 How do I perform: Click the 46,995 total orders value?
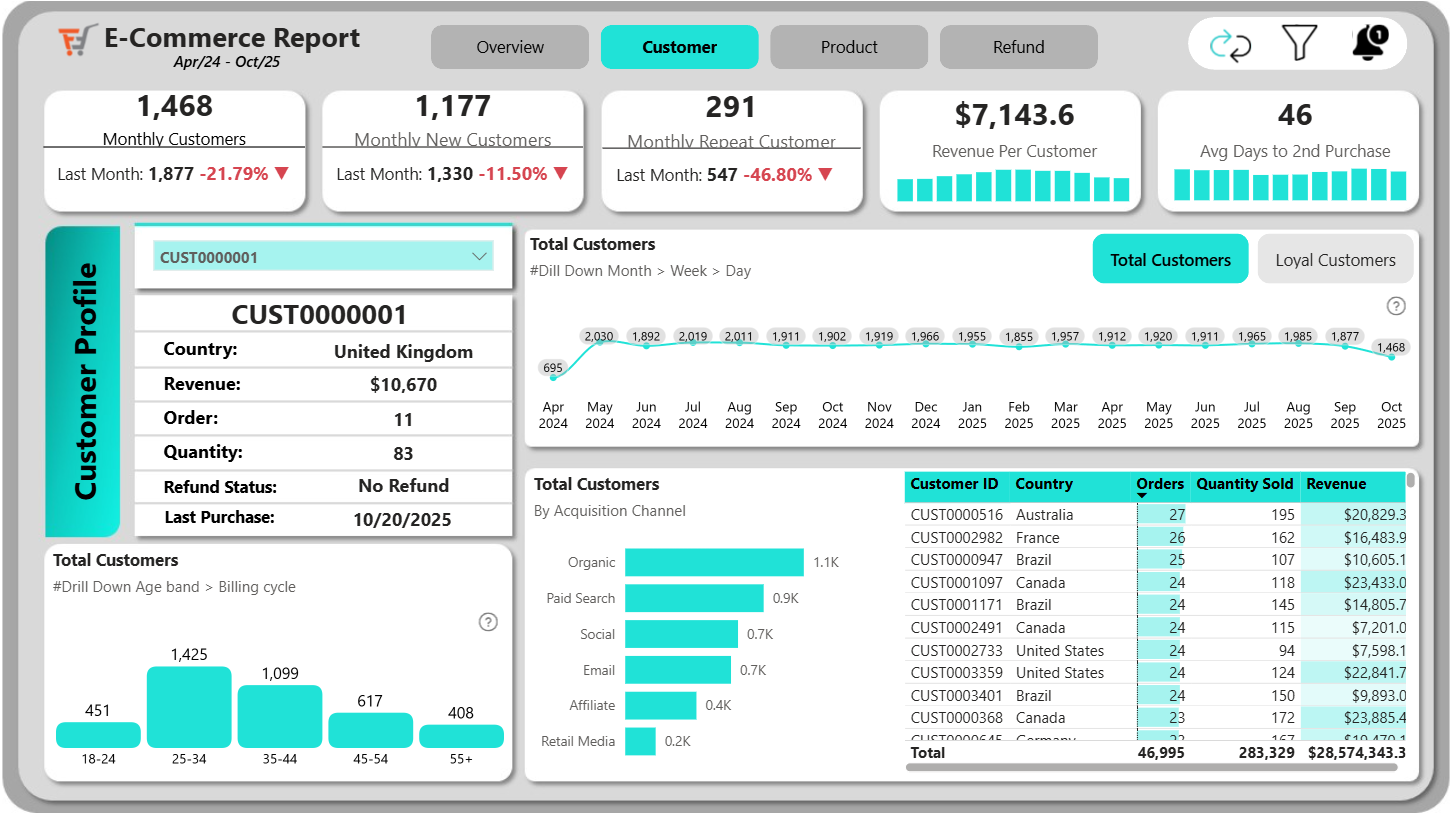click(1161, 752)
